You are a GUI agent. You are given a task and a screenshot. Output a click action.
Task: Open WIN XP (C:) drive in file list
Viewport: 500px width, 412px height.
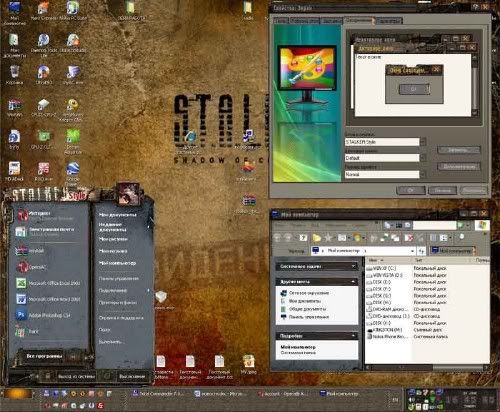pos(381,268)
